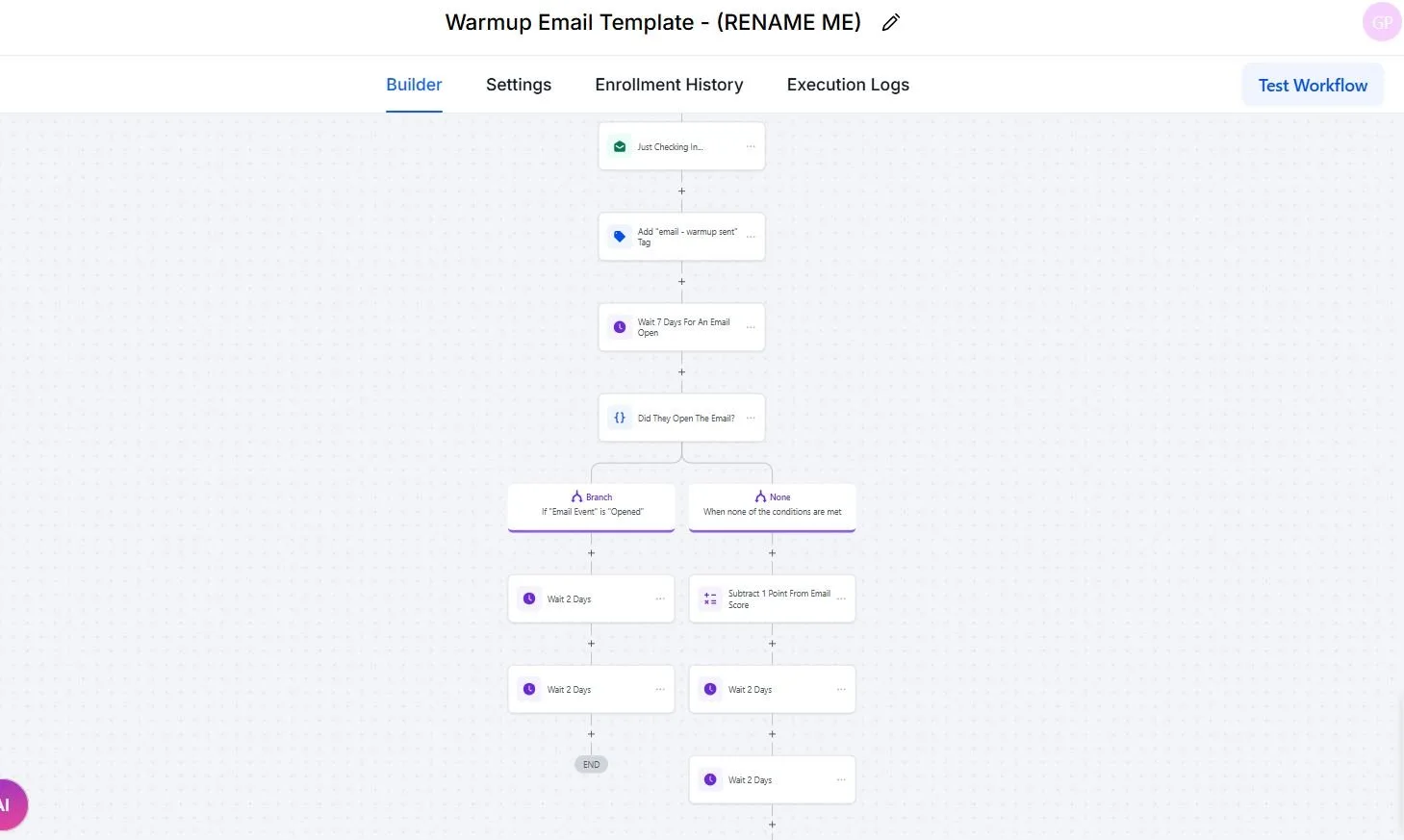Open options for the bottommost Wait 2 Days
The image size is (1404, 840).
(841, 779)
